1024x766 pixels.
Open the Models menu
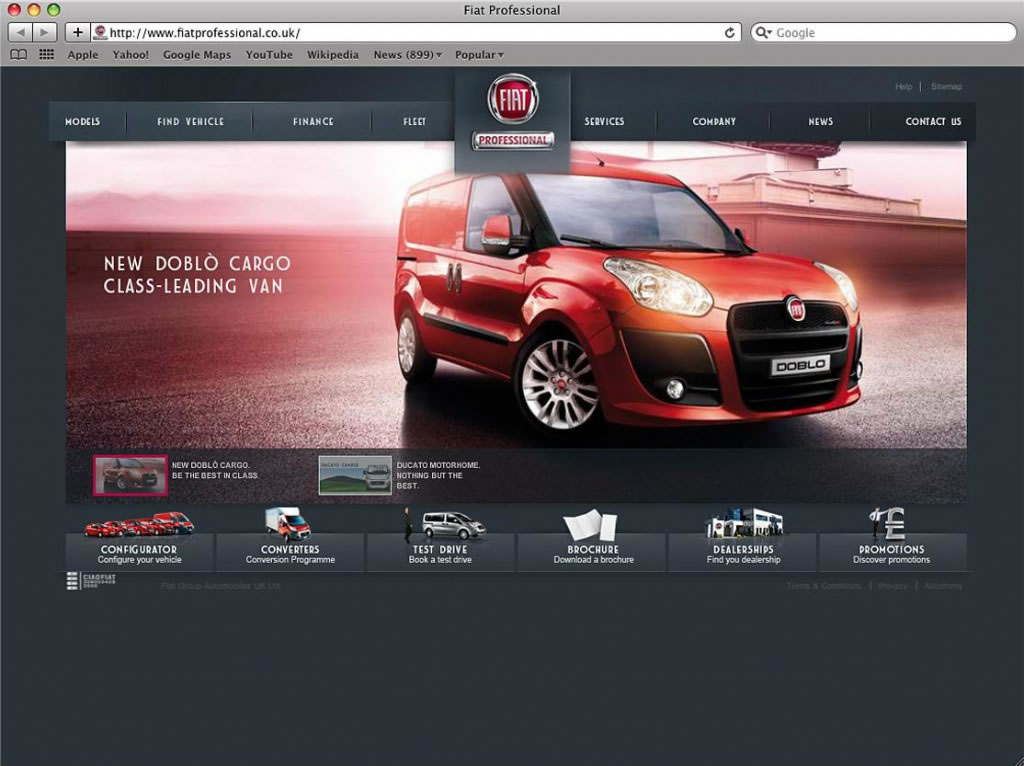pyautogui.click(x=83, y=121)
